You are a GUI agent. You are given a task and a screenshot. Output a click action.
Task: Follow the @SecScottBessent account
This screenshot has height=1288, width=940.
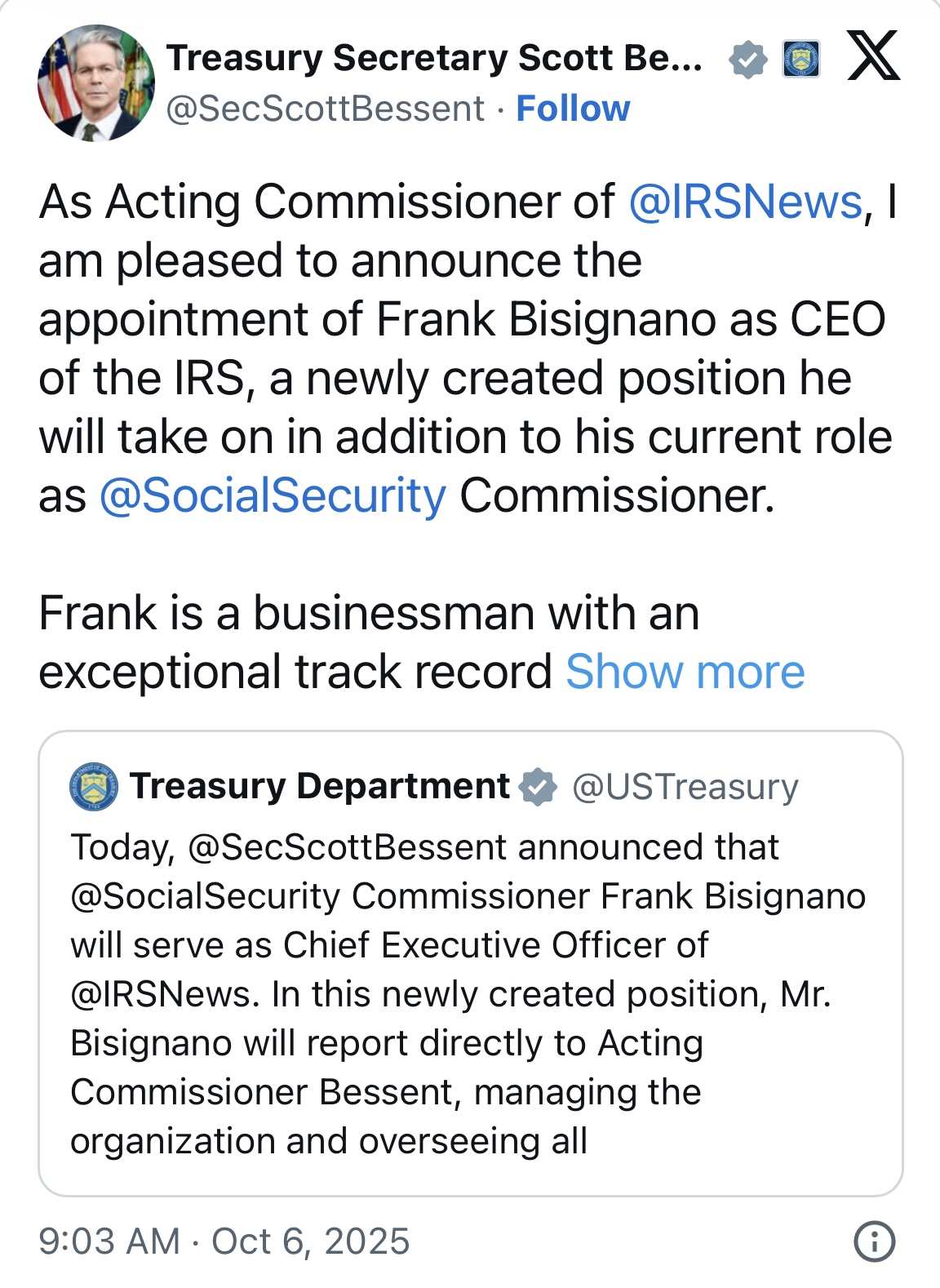(573, 109)
